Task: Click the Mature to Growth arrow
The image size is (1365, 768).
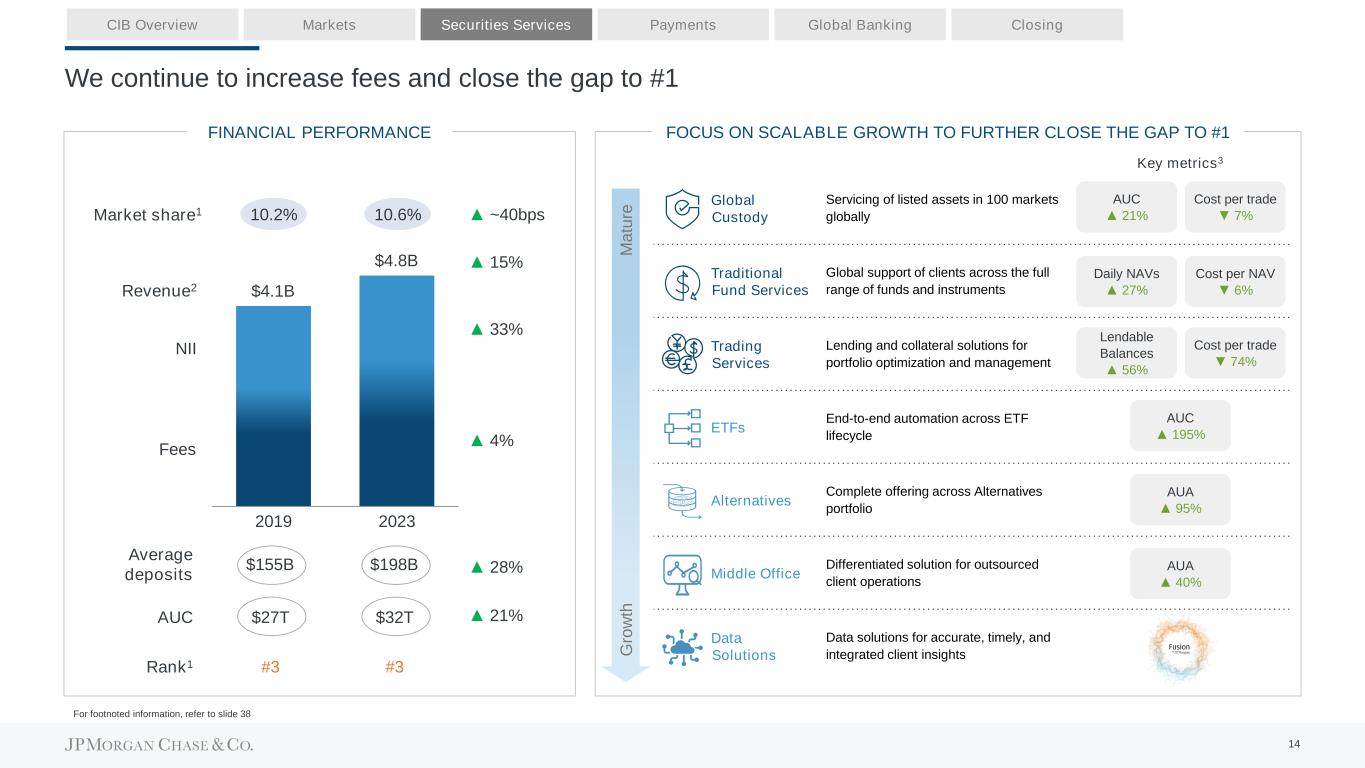Action: tap(625, 430)
